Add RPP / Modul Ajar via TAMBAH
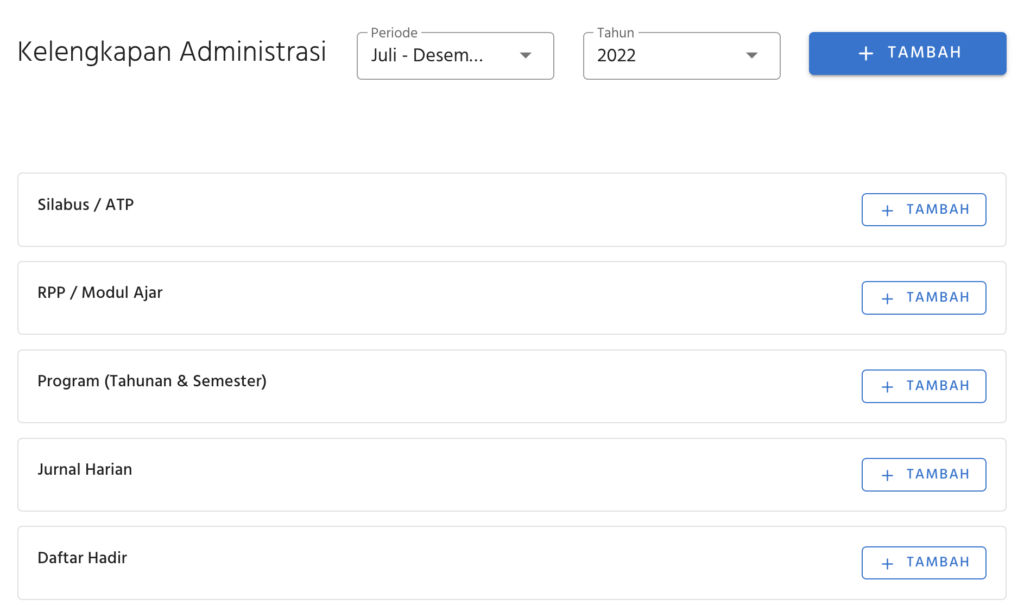The image size is (1024, 612). tap(924, 298)
